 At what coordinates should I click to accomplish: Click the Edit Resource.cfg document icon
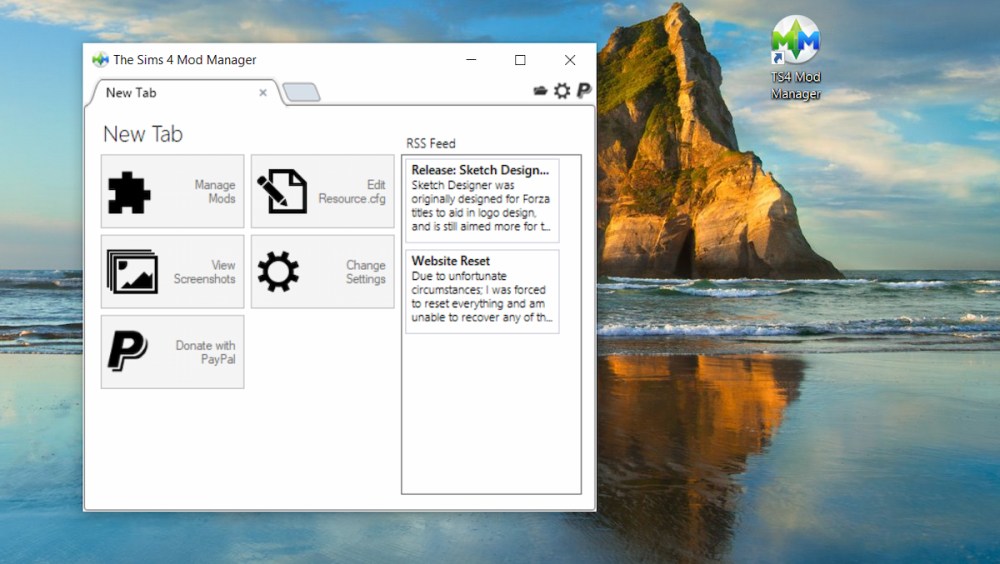281,192
